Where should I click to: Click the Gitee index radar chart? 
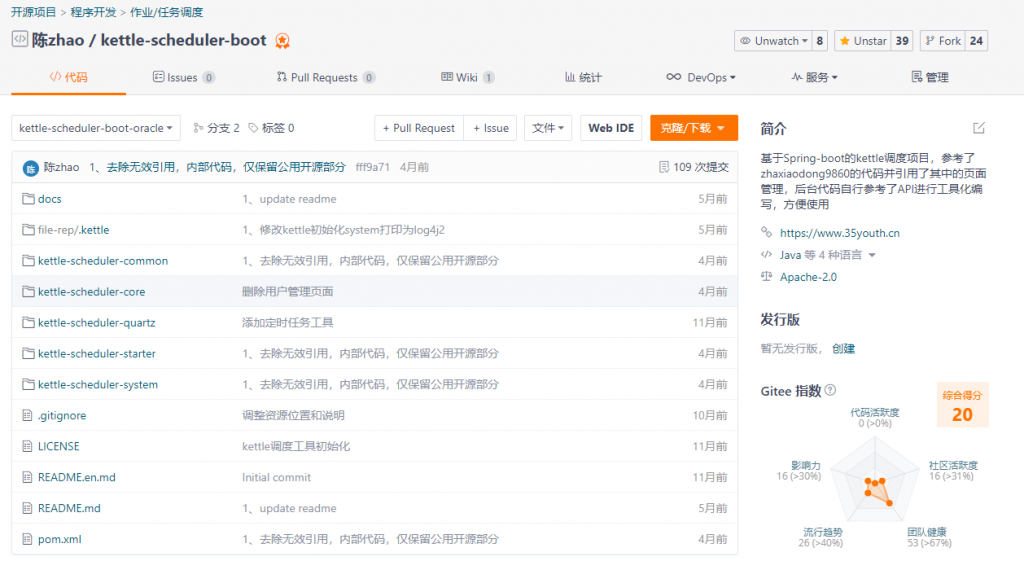point(875,481)
